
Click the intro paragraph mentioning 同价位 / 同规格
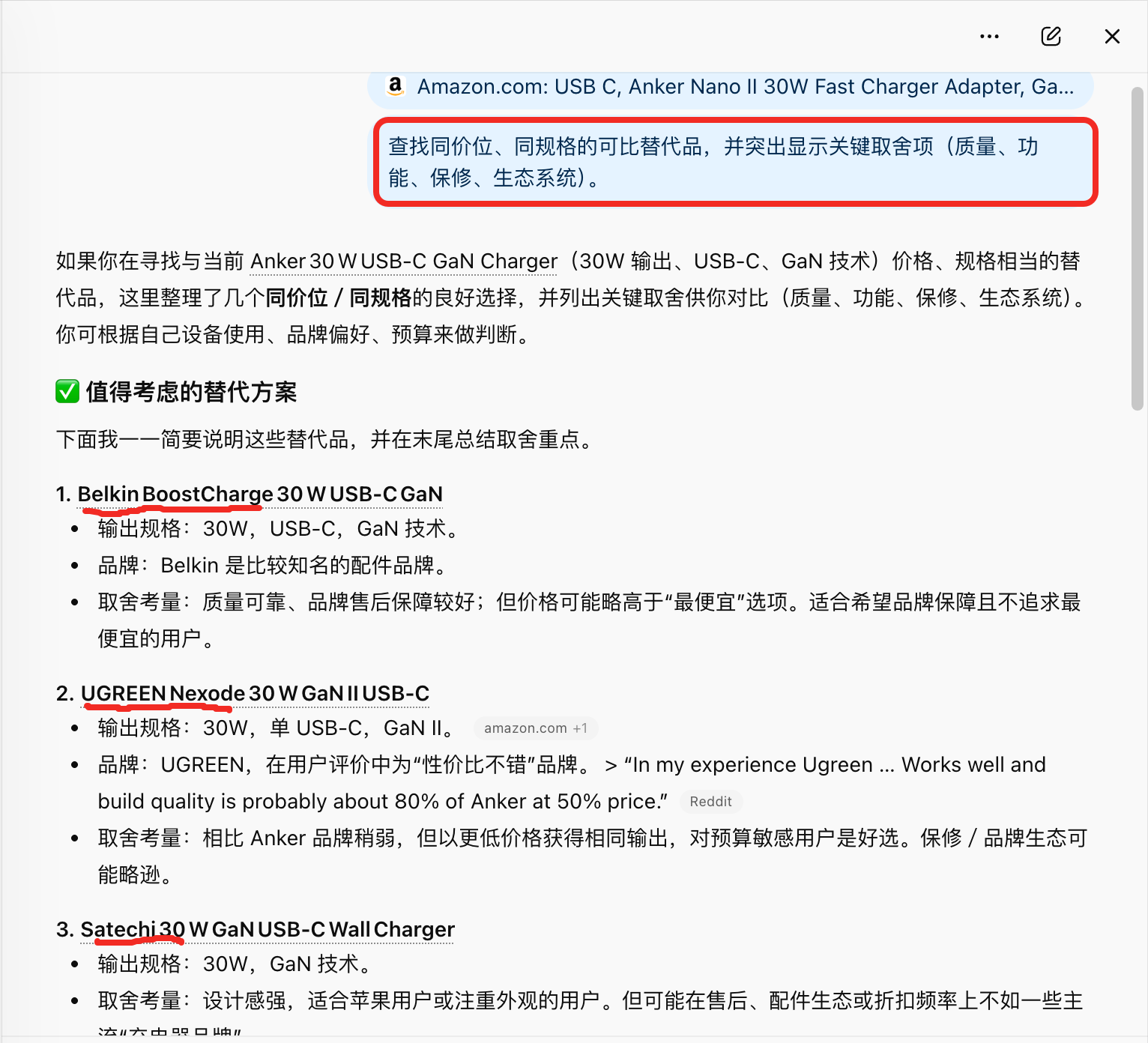(x=570, y=298)
